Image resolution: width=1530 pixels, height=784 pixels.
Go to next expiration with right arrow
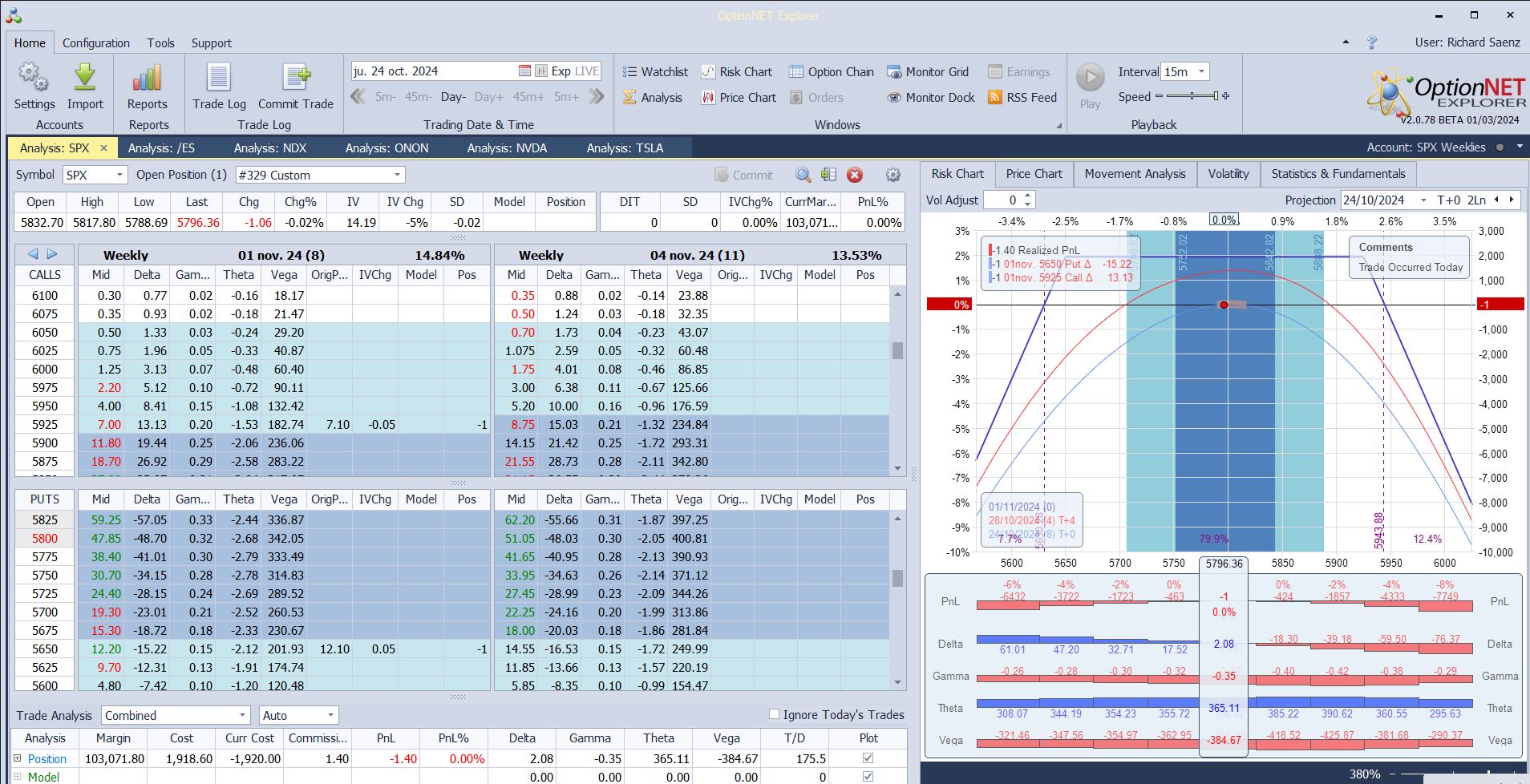52,254
